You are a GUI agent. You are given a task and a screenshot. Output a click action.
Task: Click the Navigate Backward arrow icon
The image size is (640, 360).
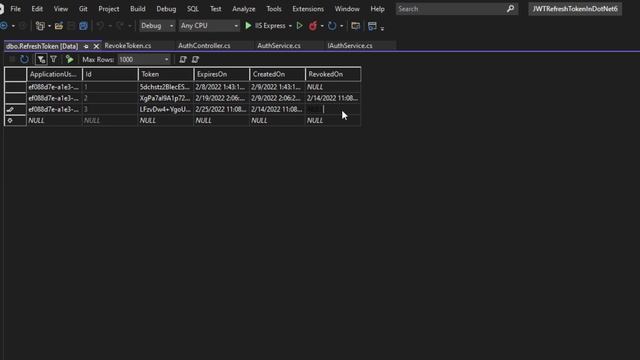(4, 26)
